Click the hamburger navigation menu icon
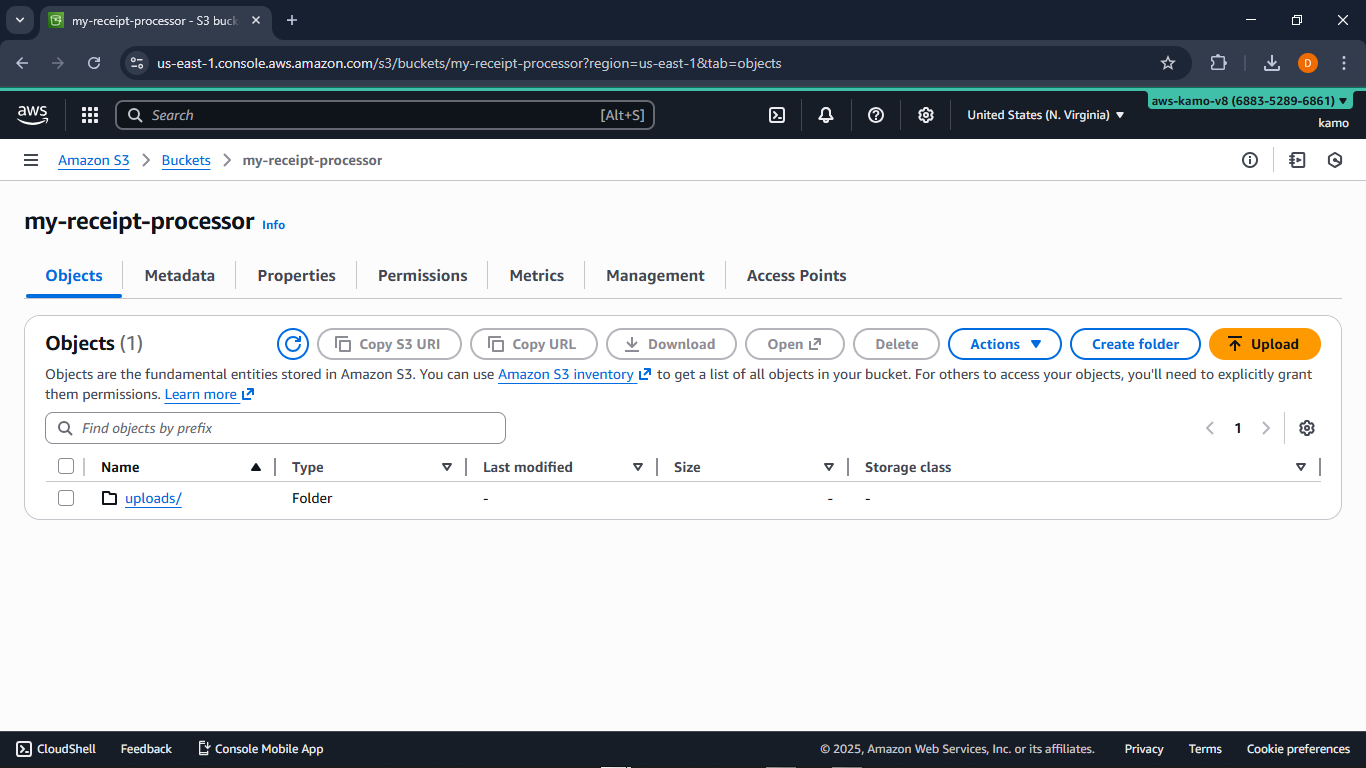The height and width of the screenshot is (768, 1366). (31, 160)
